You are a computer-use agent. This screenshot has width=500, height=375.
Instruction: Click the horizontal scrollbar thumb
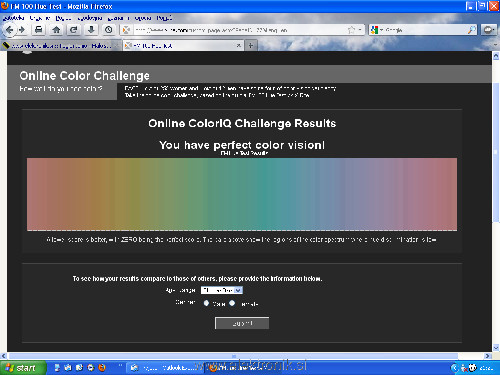pos(233,356)
